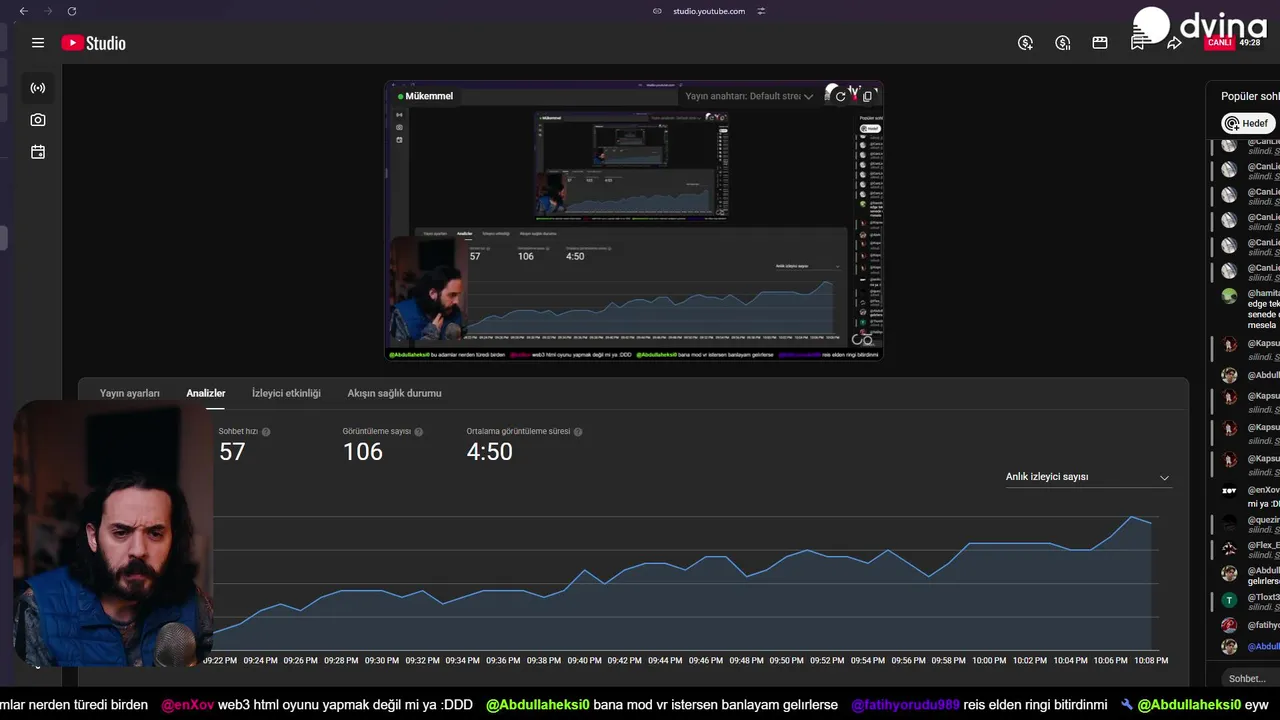Open help icon next to Sohbet hızı
1280x720 pixels.
pos(266,432)
